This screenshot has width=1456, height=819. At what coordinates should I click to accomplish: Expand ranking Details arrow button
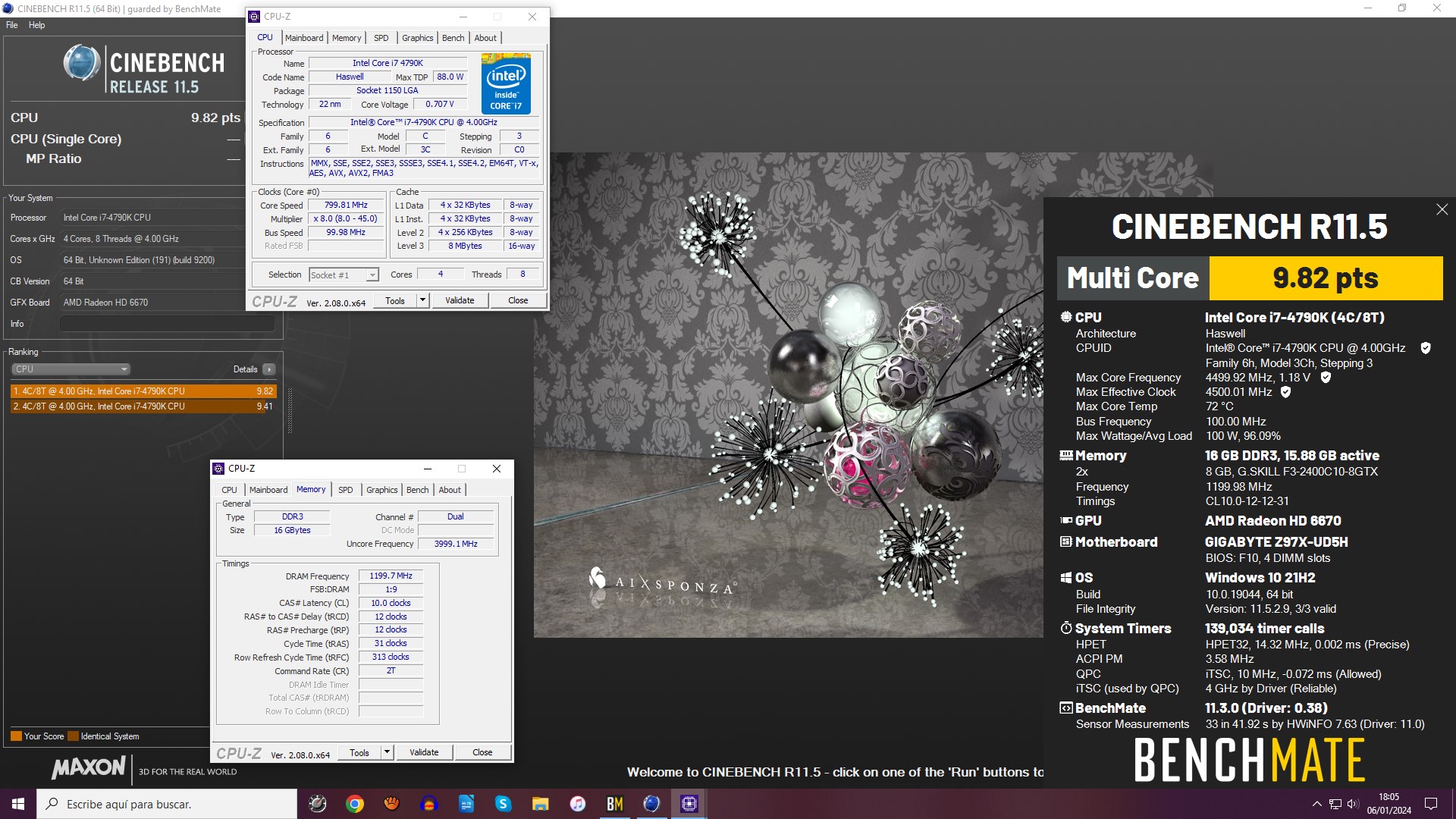[x=268, y=369]
